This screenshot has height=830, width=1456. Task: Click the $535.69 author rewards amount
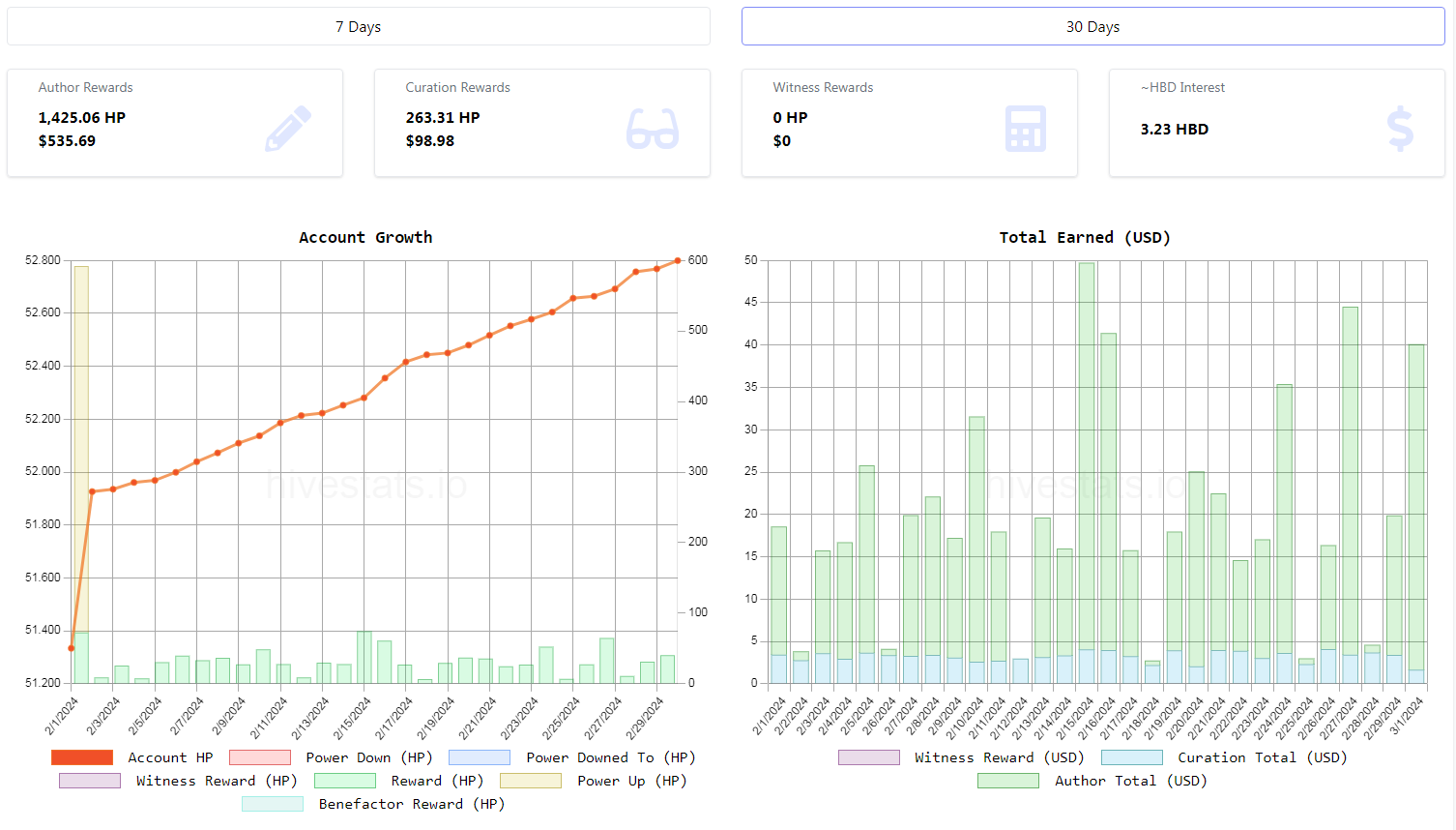pos(68,140)
